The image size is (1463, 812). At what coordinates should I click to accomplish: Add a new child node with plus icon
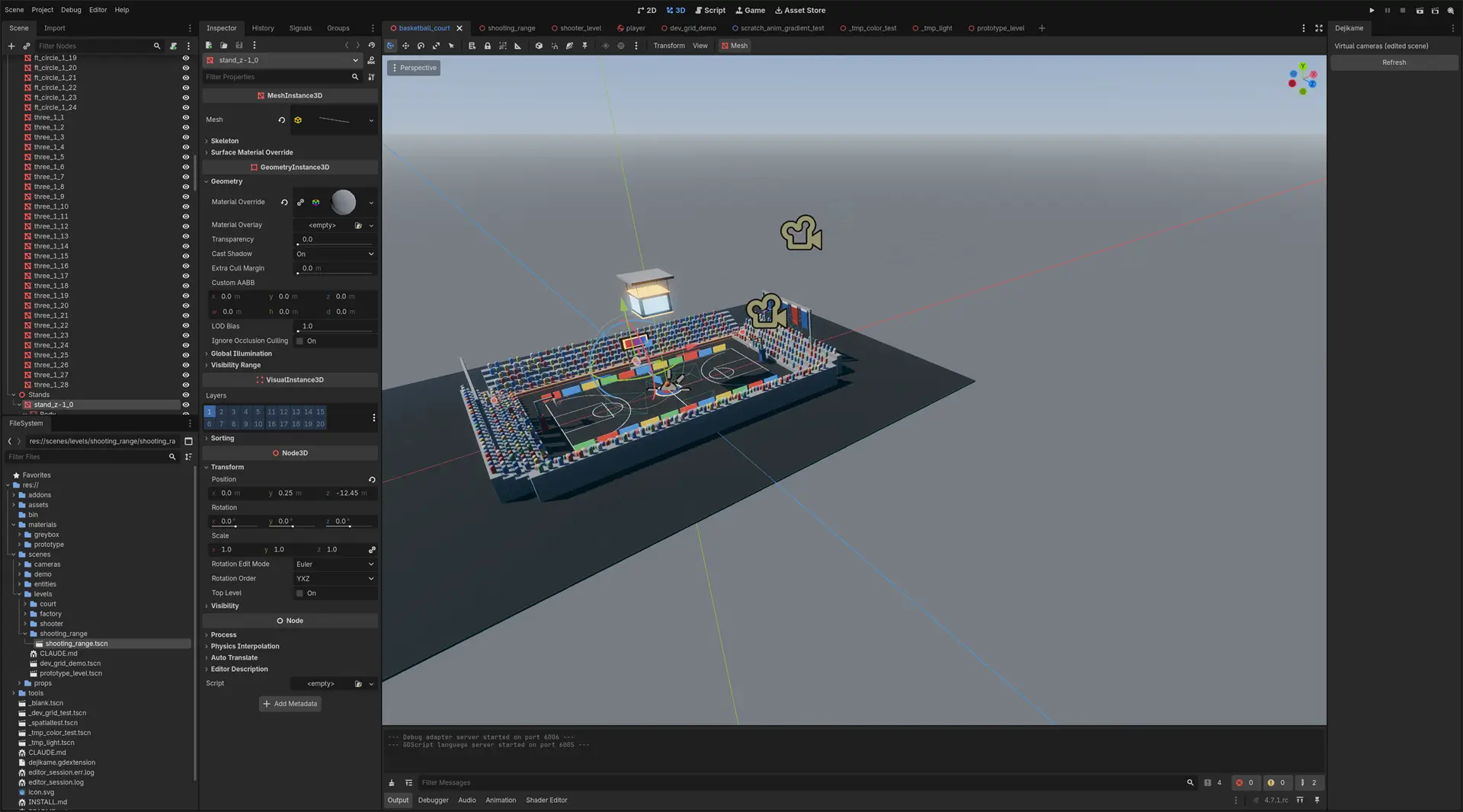coord(11,46)
